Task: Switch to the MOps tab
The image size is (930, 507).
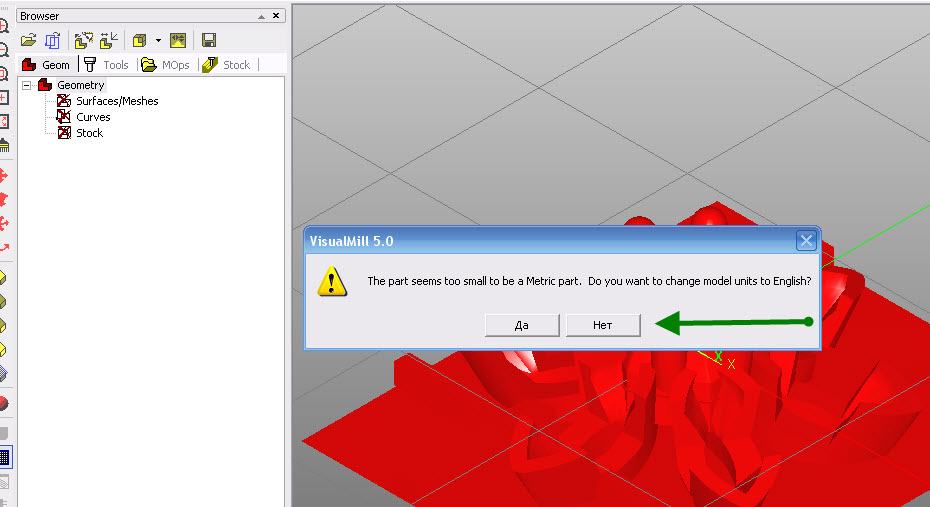Action: pyautogui.click(x=165, y=65)
